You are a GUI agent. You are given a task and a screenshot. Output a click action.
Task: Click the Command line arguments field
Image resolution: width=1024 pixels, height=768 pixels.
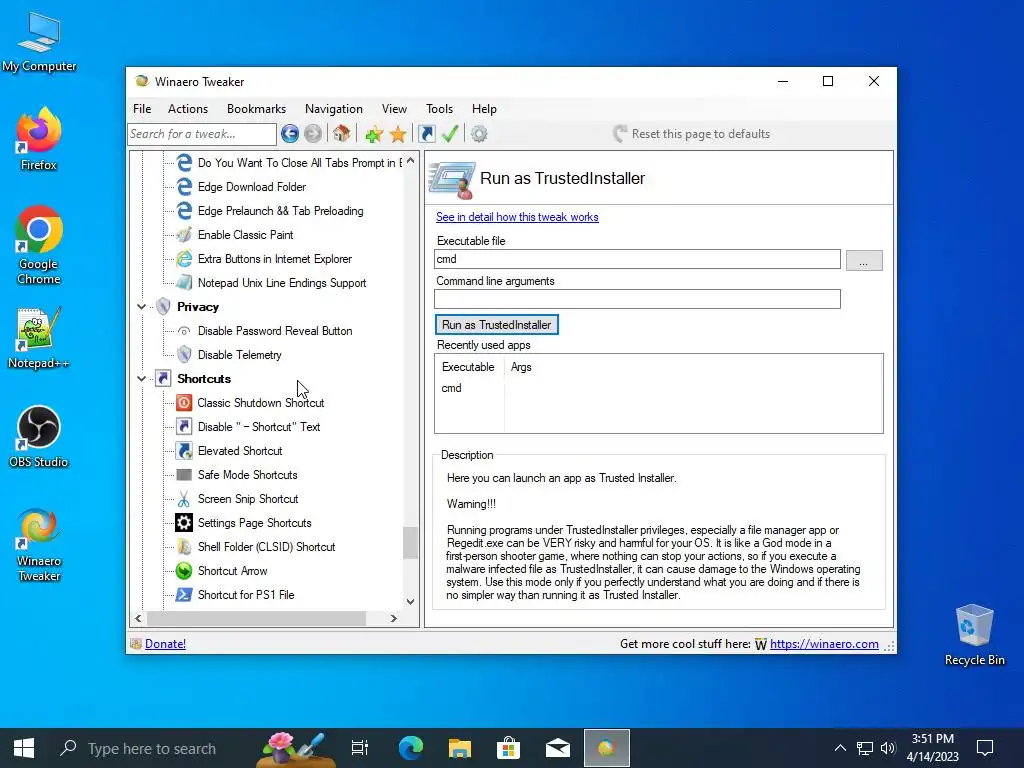(x=637, y=299)
